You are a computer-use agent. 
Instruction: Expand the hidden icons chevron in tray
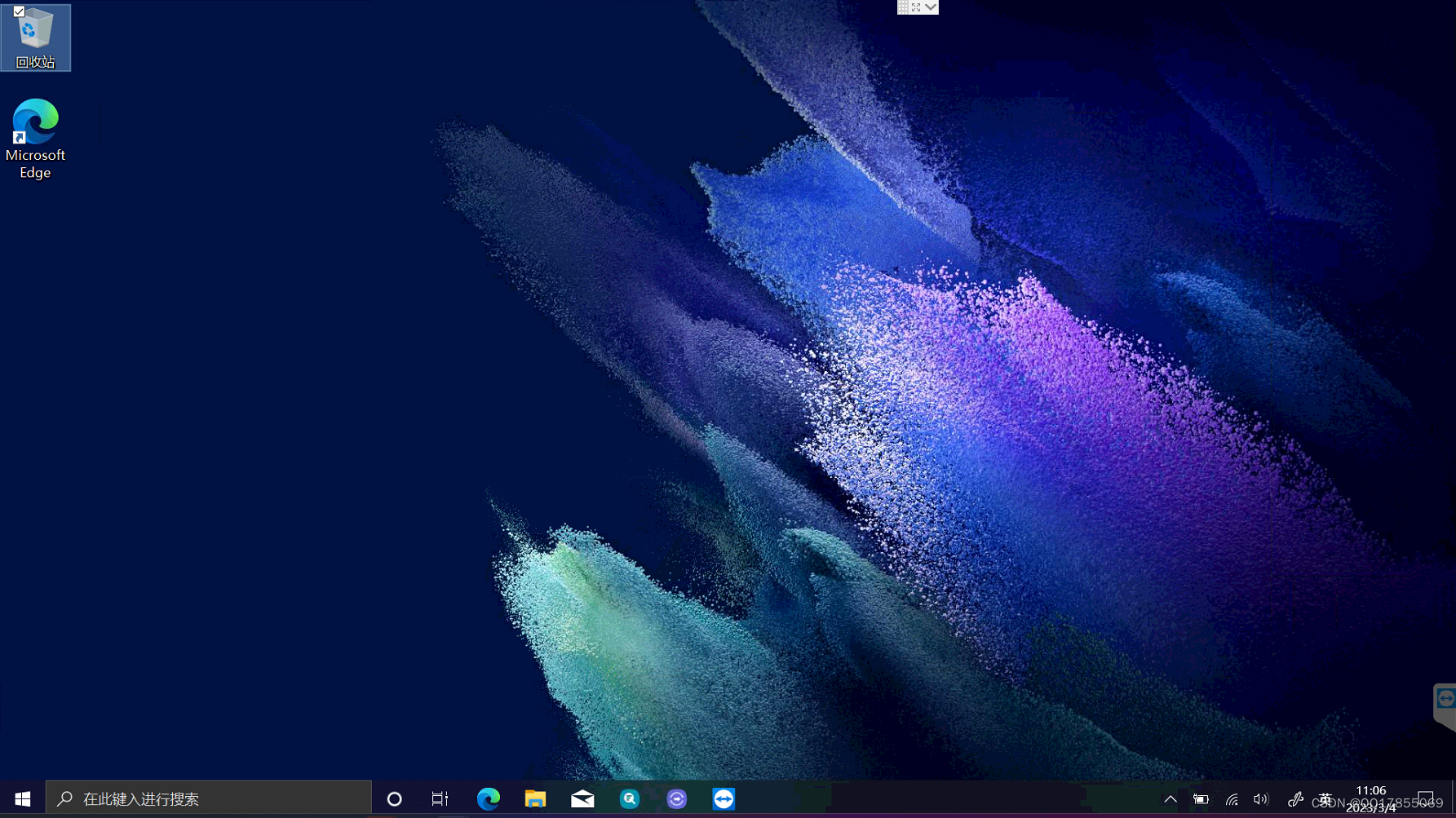pyautogui.click(x=1170, y=799)
